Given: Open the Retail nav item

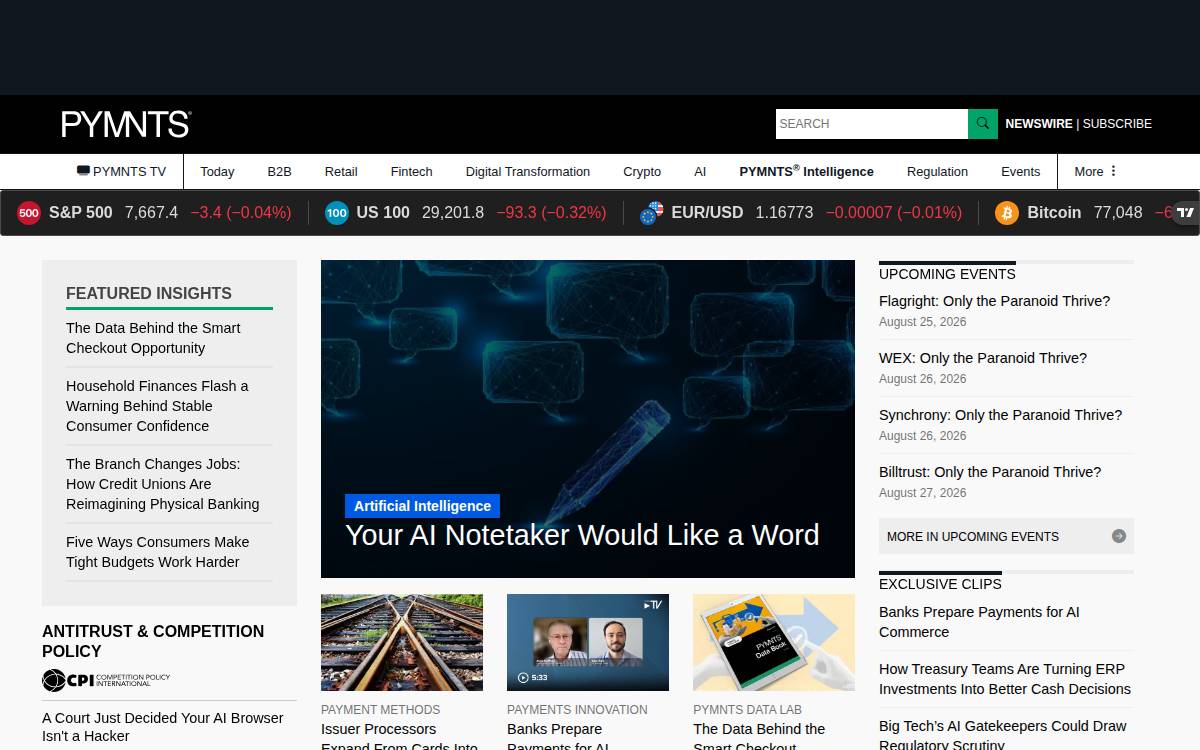Looking at the screenshot, I should click(341, 171).
